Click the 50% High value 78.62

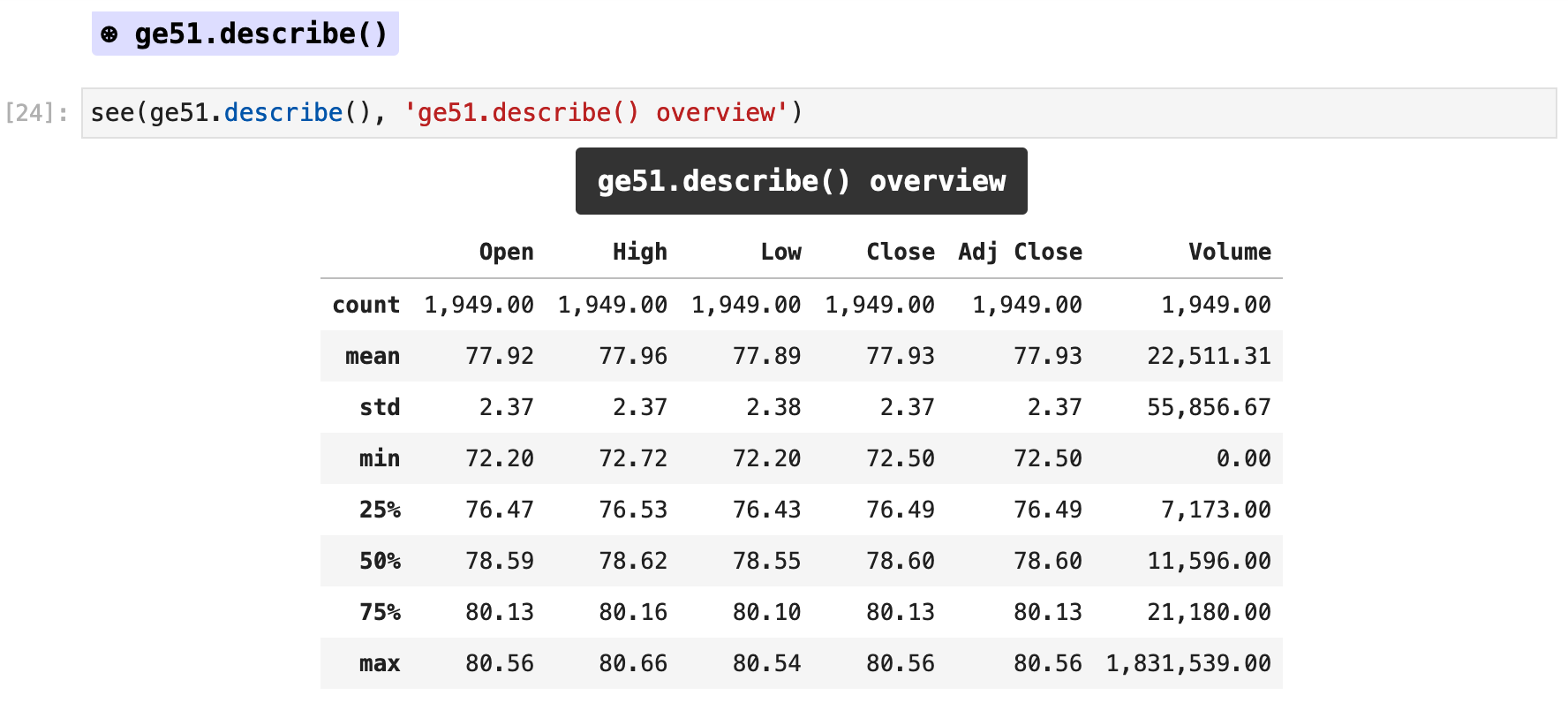click(633, 561)
